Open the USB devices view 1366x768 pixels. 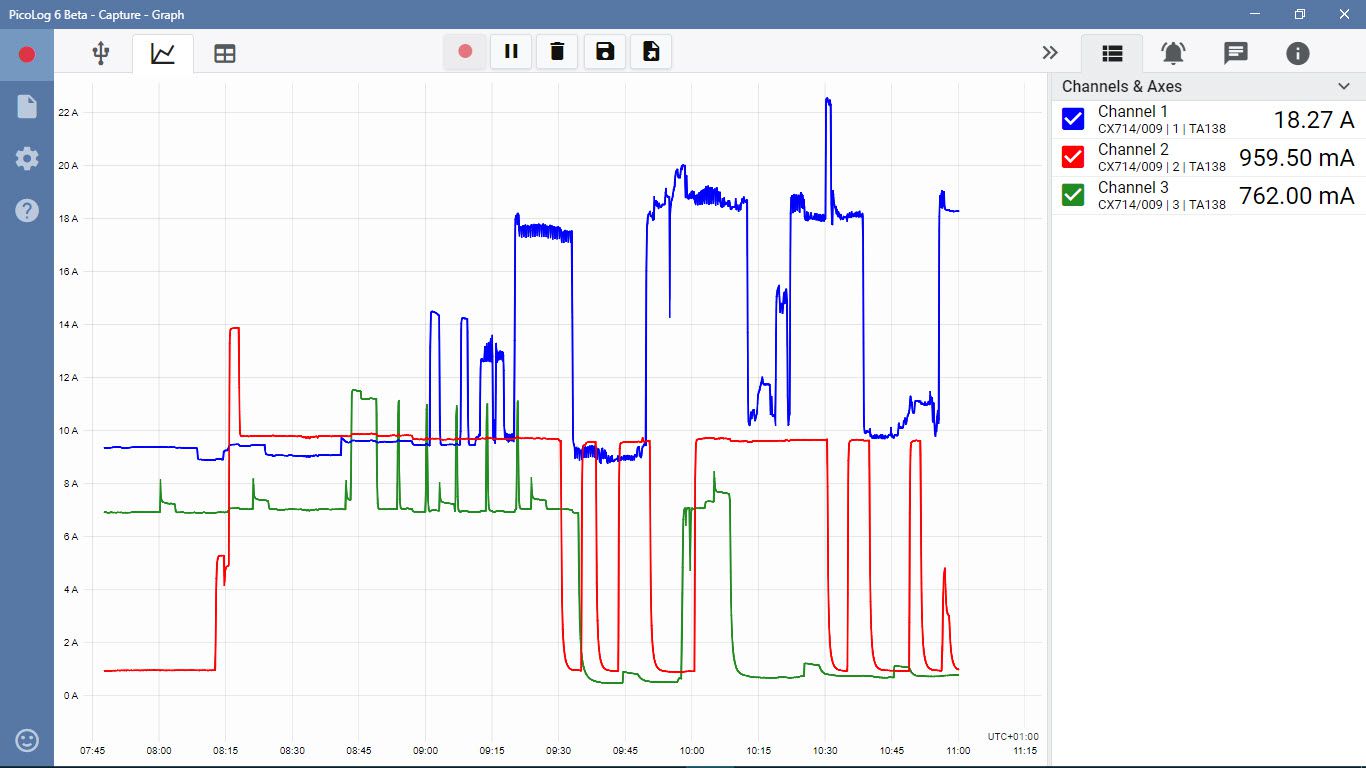click(x=100, y=53)
